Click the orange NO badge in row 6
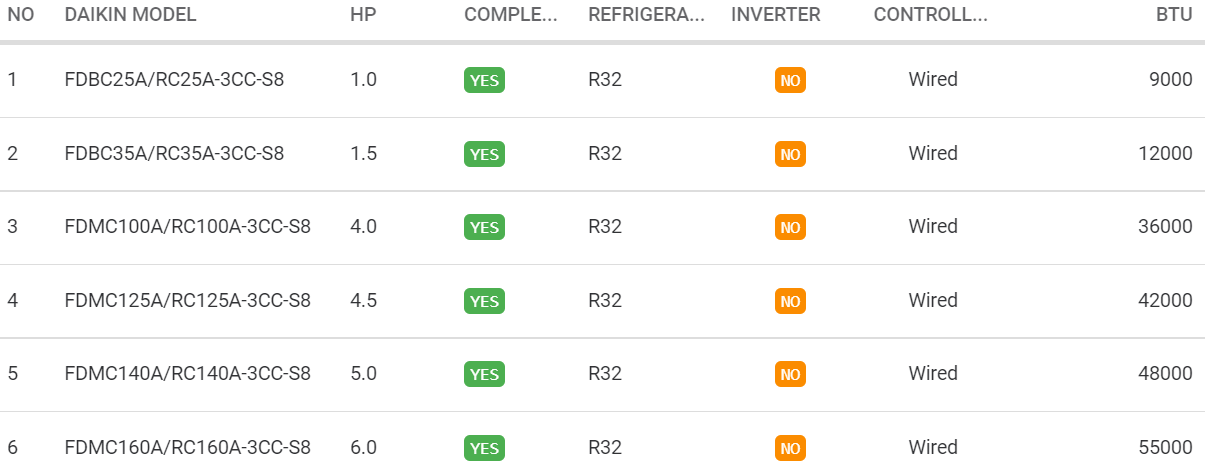The image size is (1205, 469). pos(790,448)
